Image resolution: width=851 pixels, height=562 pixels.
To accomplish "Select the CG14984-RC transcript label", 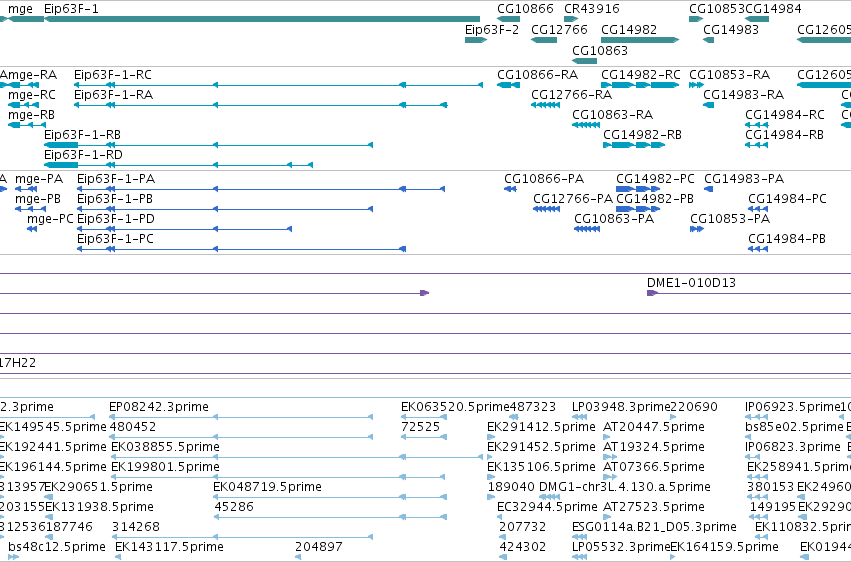I will [785, 115].
